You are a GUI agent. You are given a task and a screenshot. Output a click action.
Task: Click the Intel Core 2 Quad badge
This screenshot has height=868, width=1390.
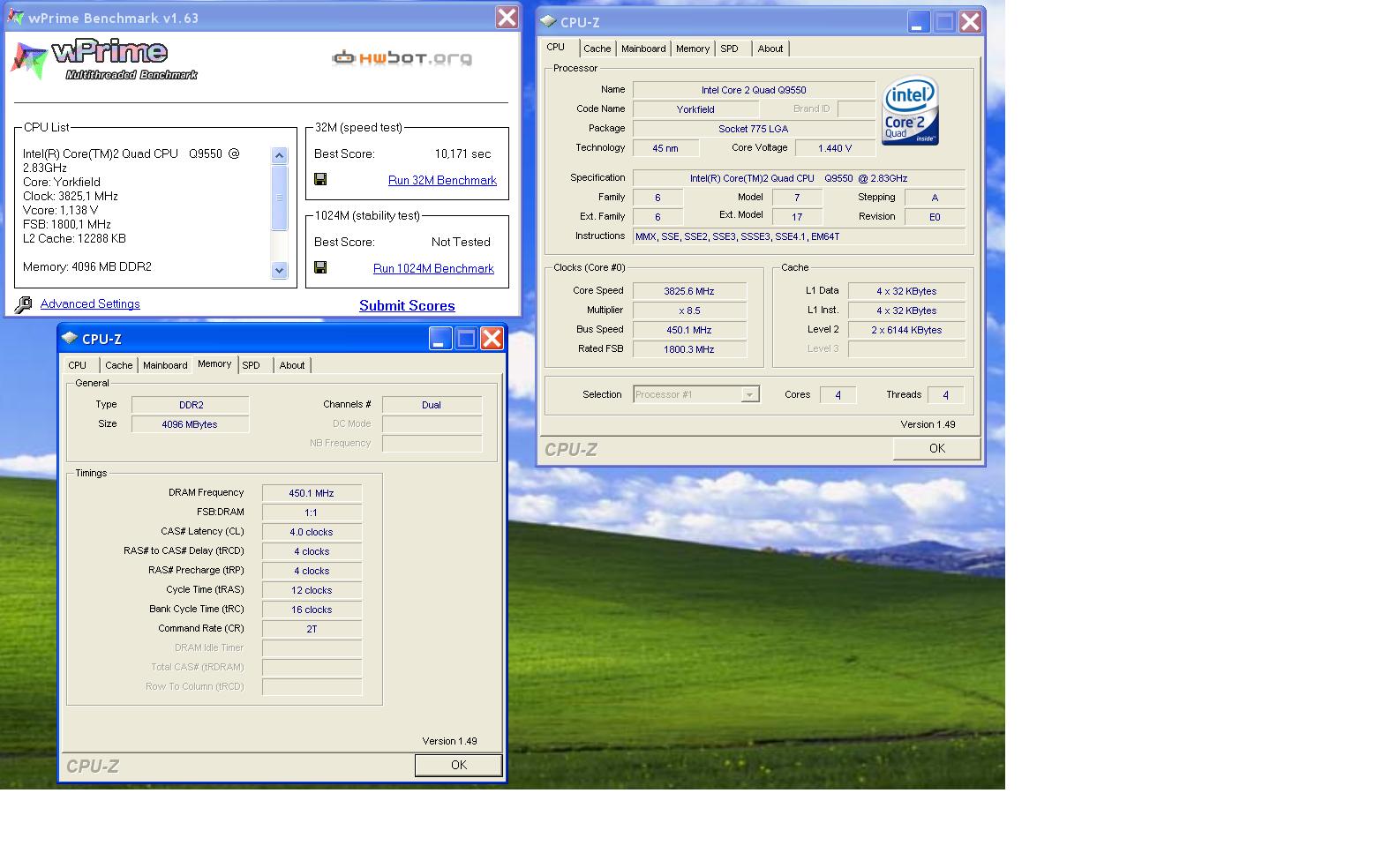click(x=910, y=110)
